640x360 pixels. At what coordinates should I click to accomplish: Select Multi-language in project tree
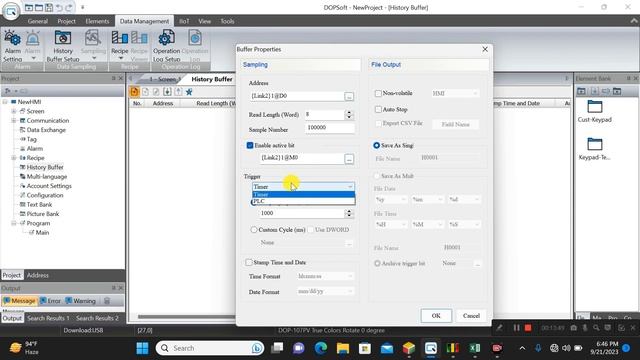tap(47, 177)
